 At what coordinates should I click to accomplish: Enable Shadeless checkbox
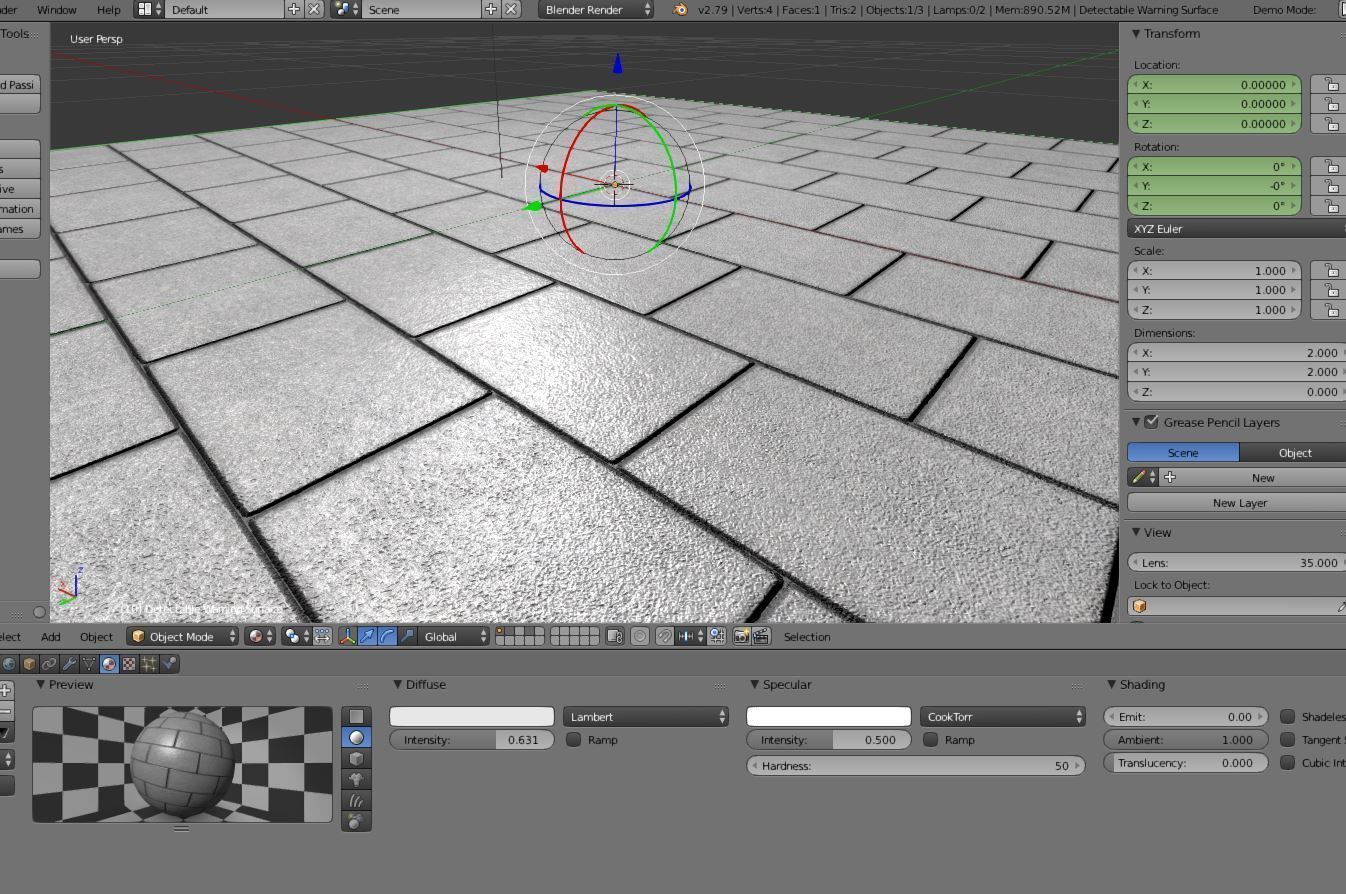coord(1288,717)
